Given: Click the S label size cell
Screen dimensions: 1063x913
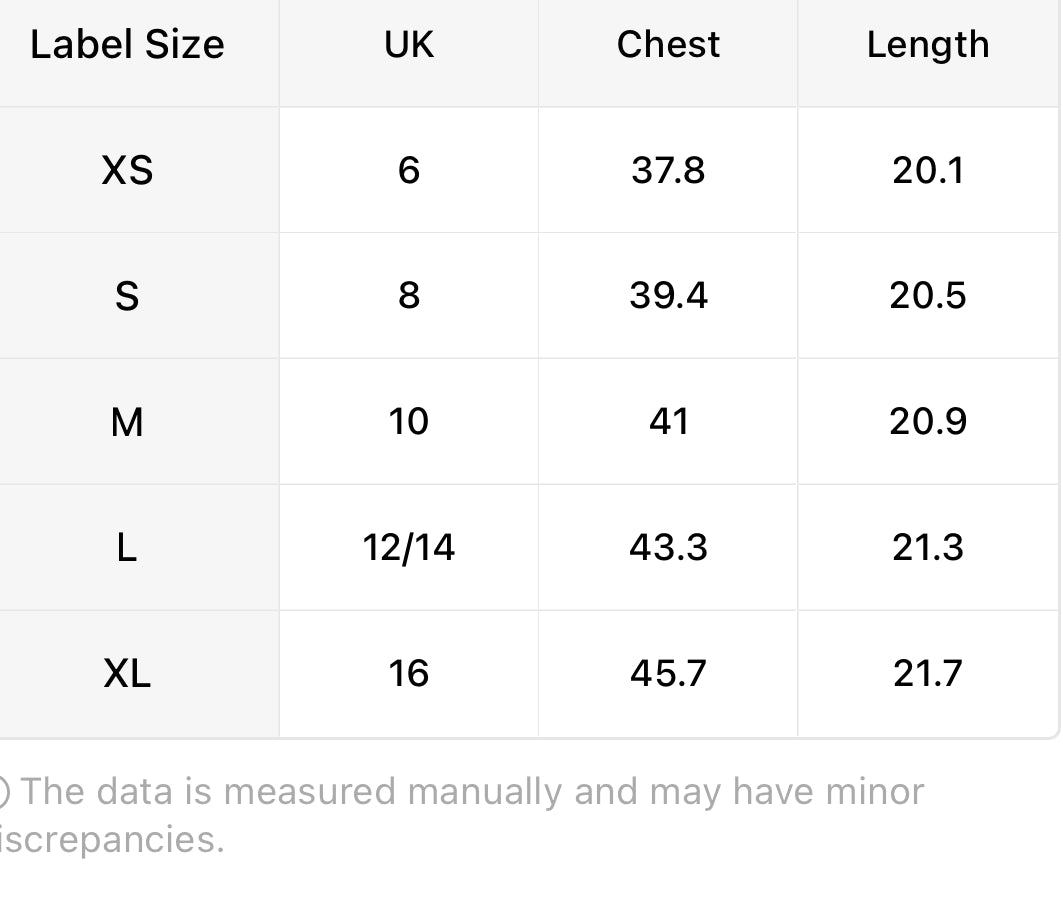Looking at the screenshot, I should 127,296.
